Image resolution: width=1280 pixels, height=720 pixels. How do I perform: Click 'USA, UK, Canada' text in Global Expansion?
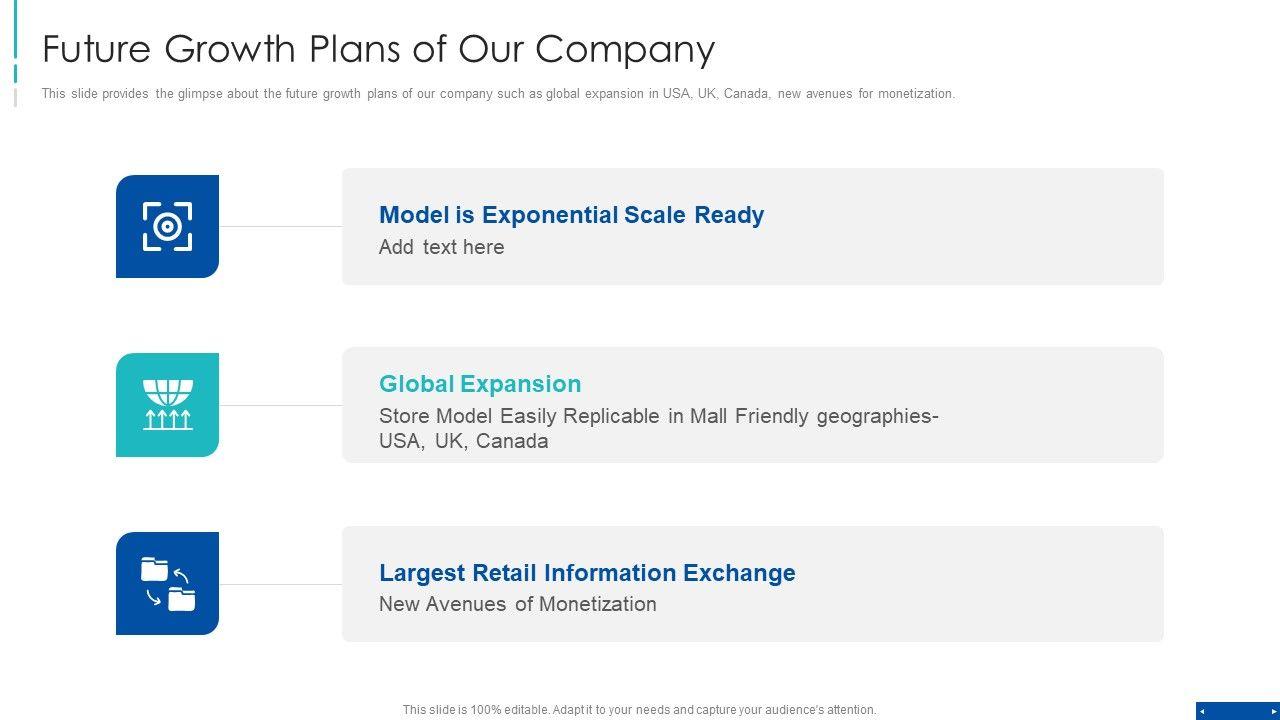(x=463, y=441)
